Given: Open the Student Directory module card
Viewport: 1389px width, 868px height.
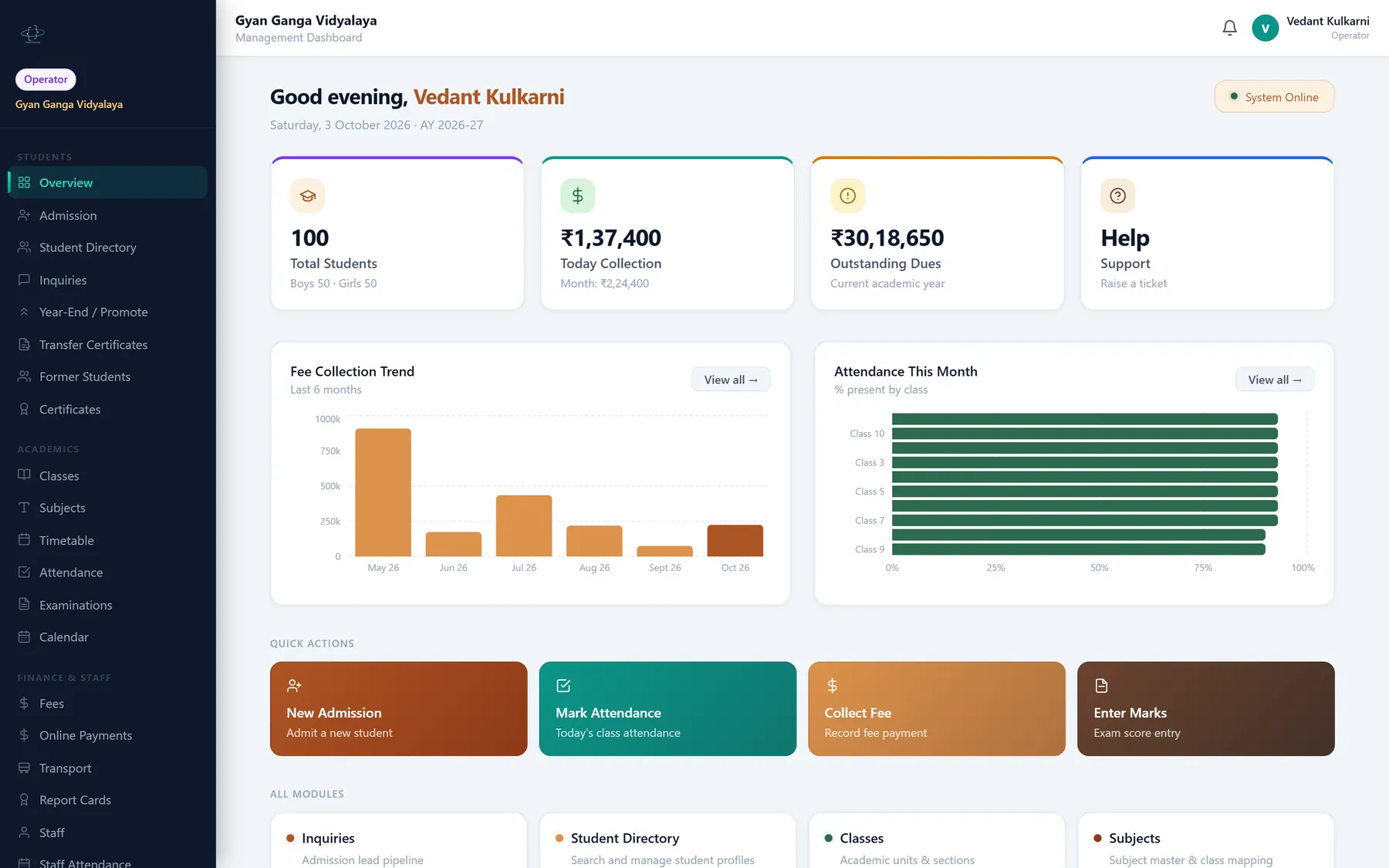Looking at the screenshot, I should 667,841.
